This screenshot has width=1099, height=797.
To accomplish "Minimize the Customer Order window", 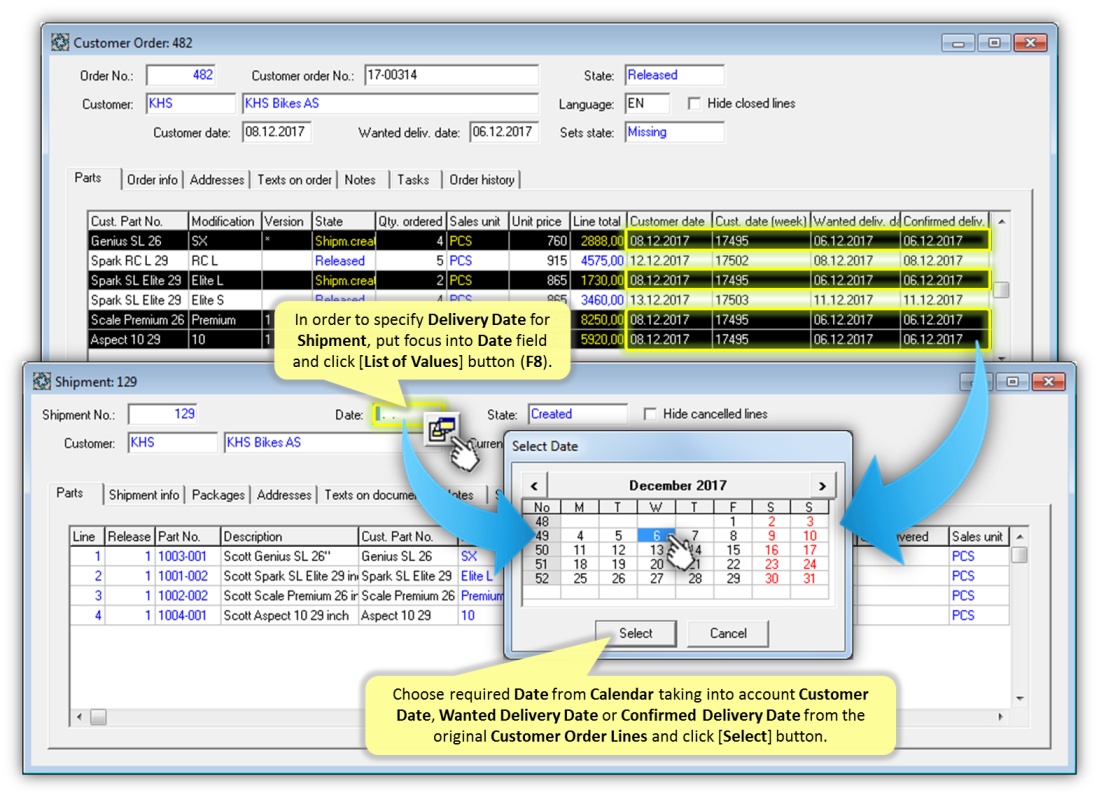I will 958,43.
